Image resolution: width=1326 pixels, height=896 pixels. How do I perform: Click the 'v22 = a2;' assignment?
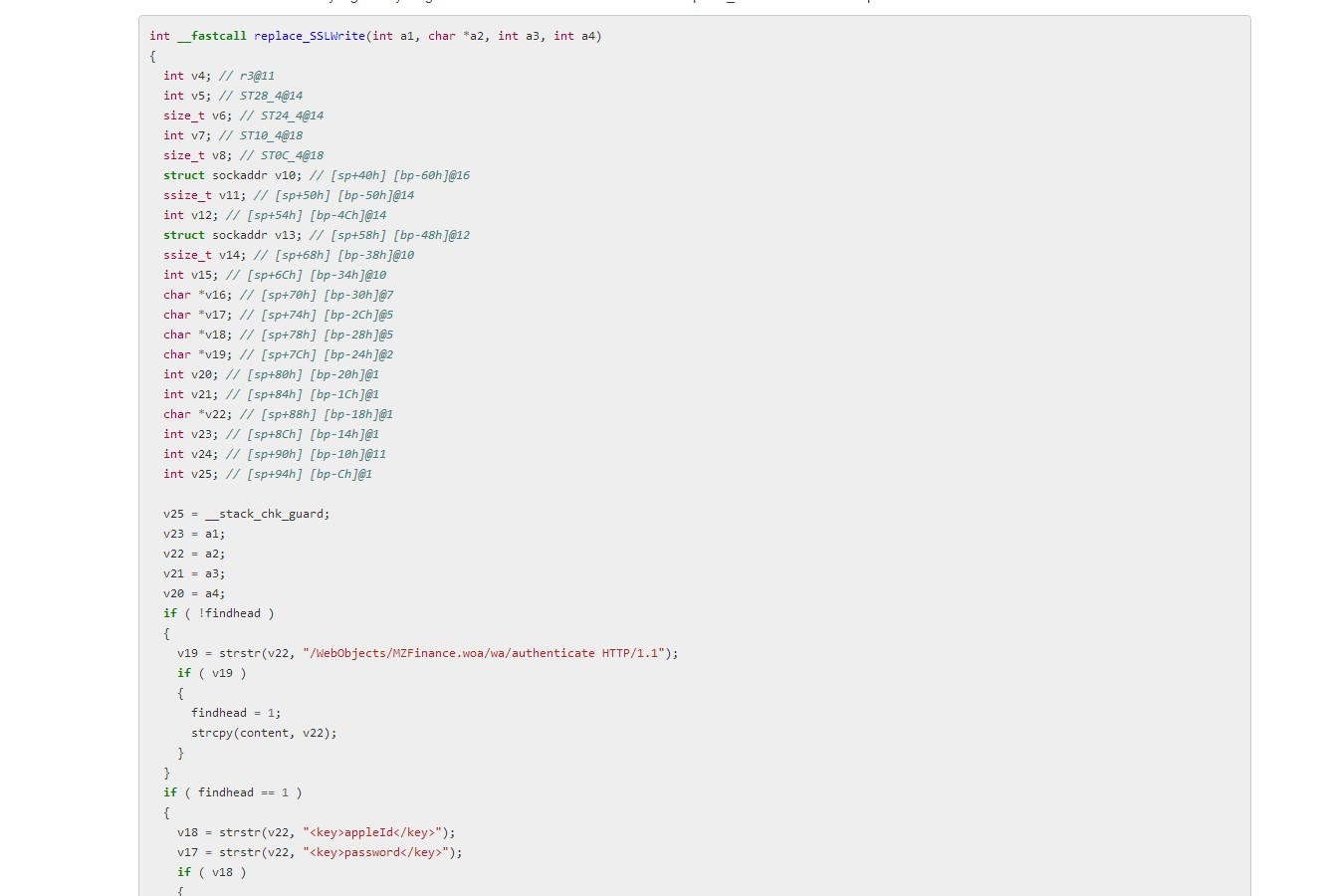point(195,554)
